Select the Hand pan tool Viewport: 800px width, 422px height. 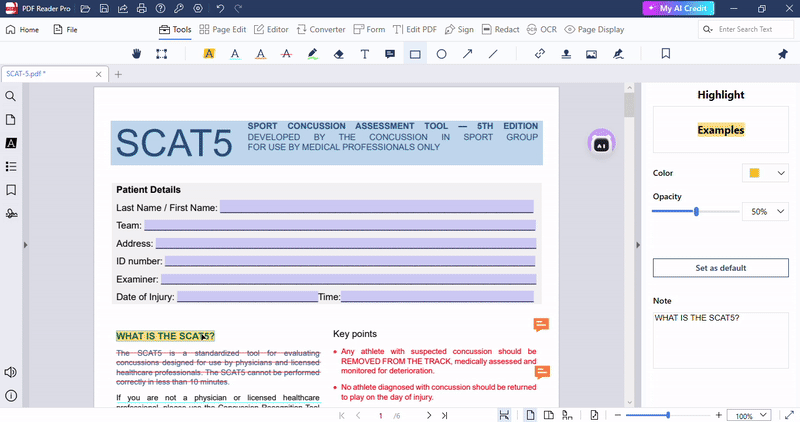tap(136, 54)
